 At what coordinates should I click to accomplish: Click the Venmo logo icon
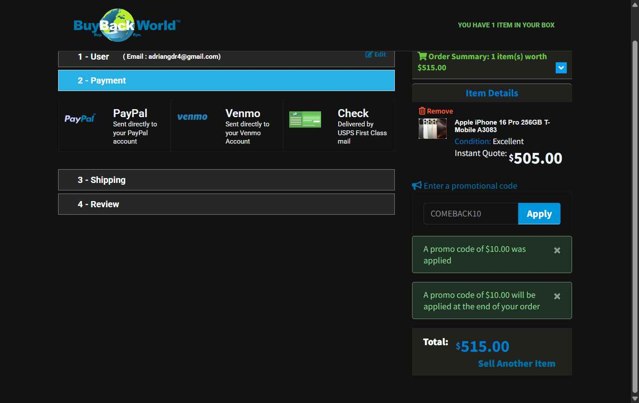click(192, 117)
